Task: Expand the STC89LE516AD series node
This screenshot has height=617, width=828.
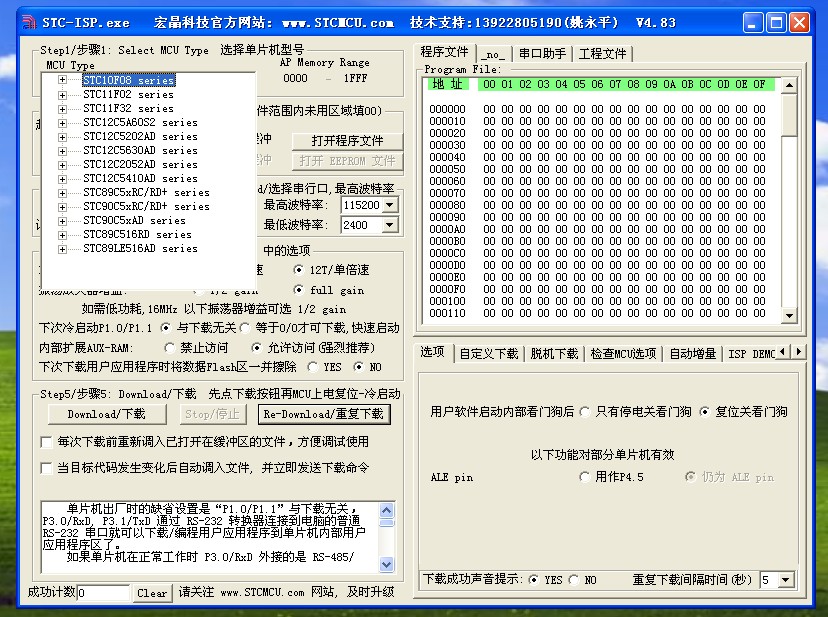Action: pos(62,249)
